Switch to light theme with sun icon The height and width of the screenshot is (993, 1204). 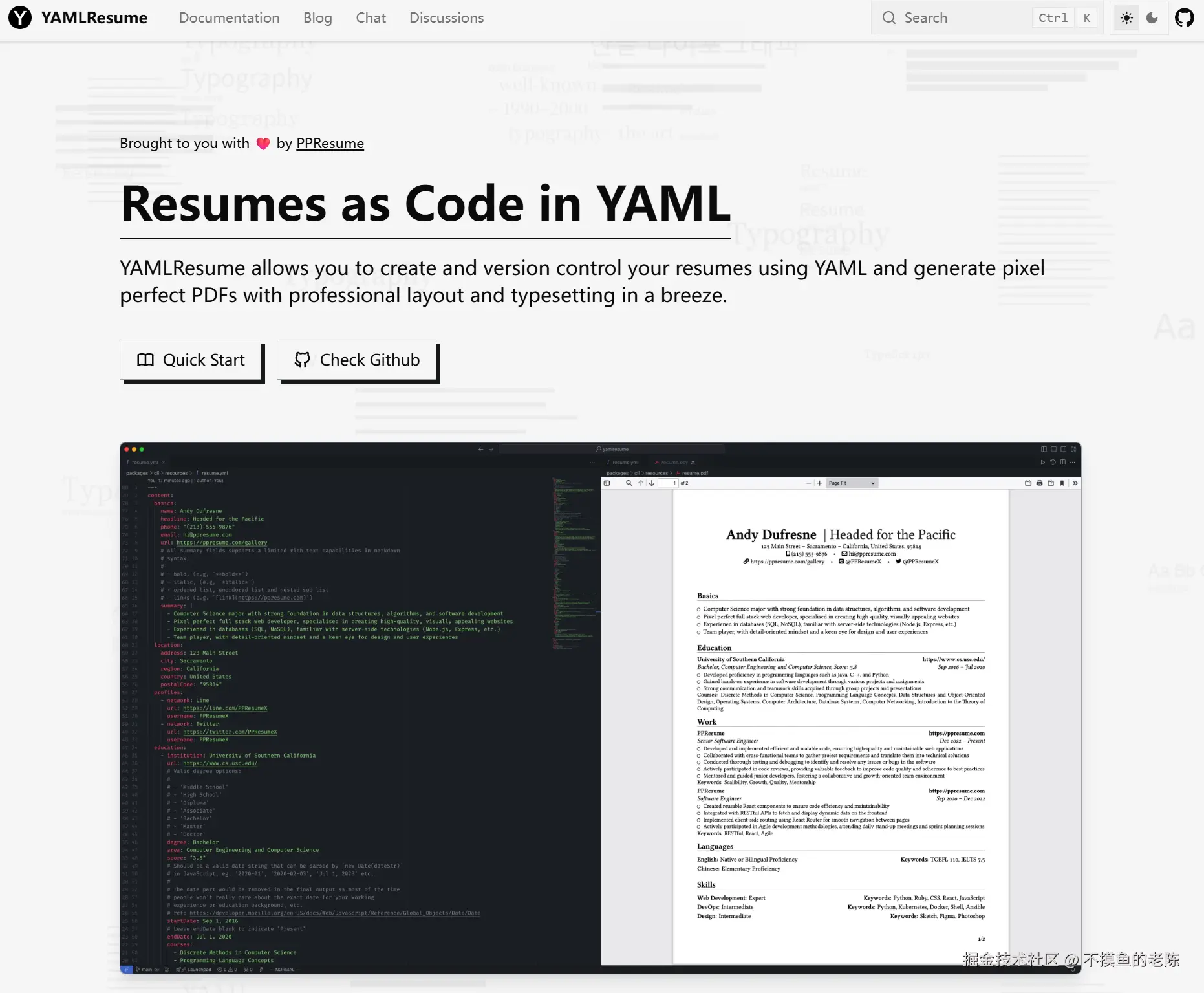pos(1126,17)
